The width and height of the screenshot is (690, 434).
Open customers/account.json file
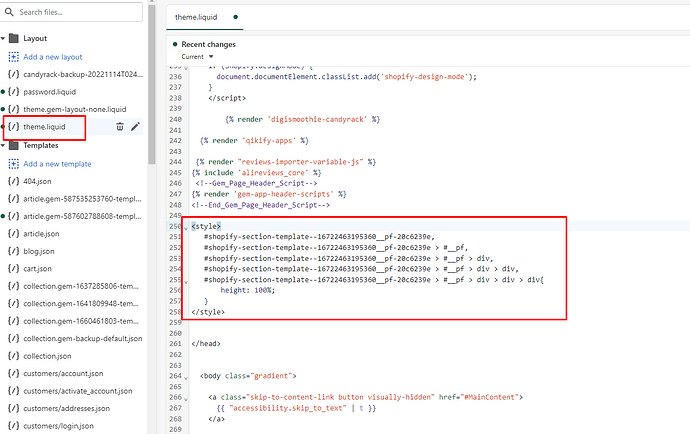(63, 373)
